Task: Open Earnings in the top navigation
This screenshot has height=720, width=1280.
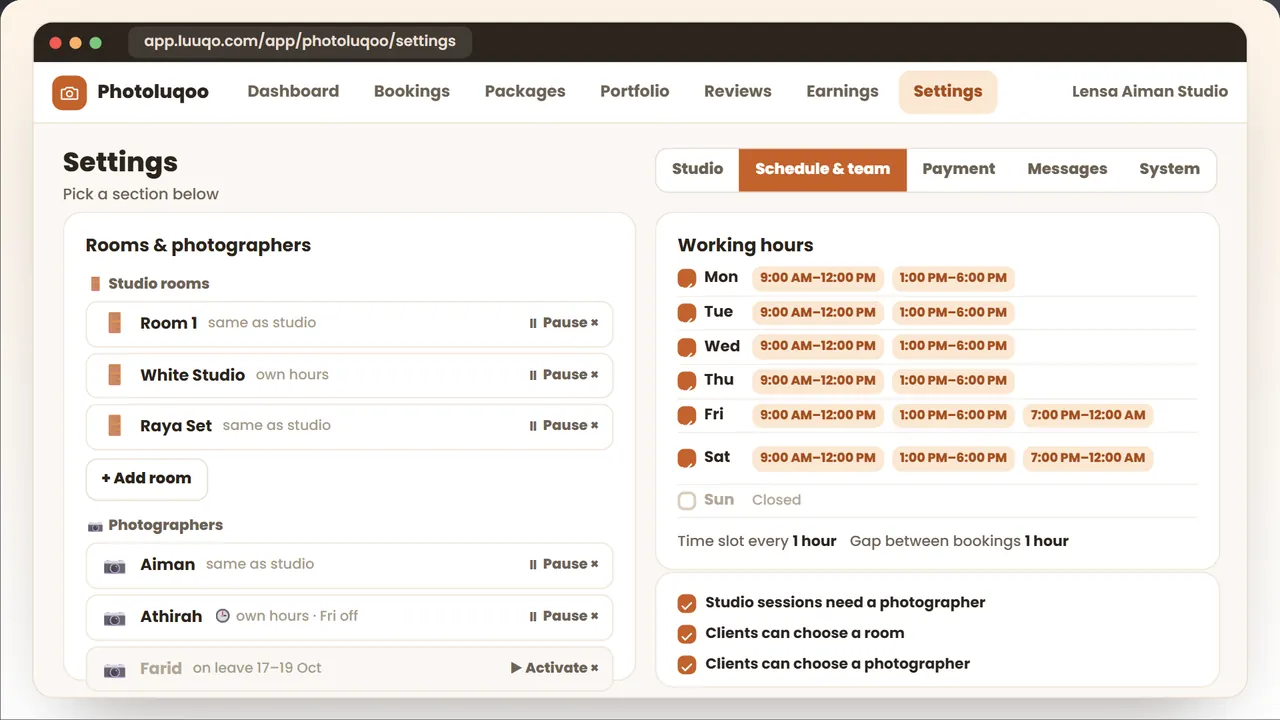Action: [x=842, y=91]
